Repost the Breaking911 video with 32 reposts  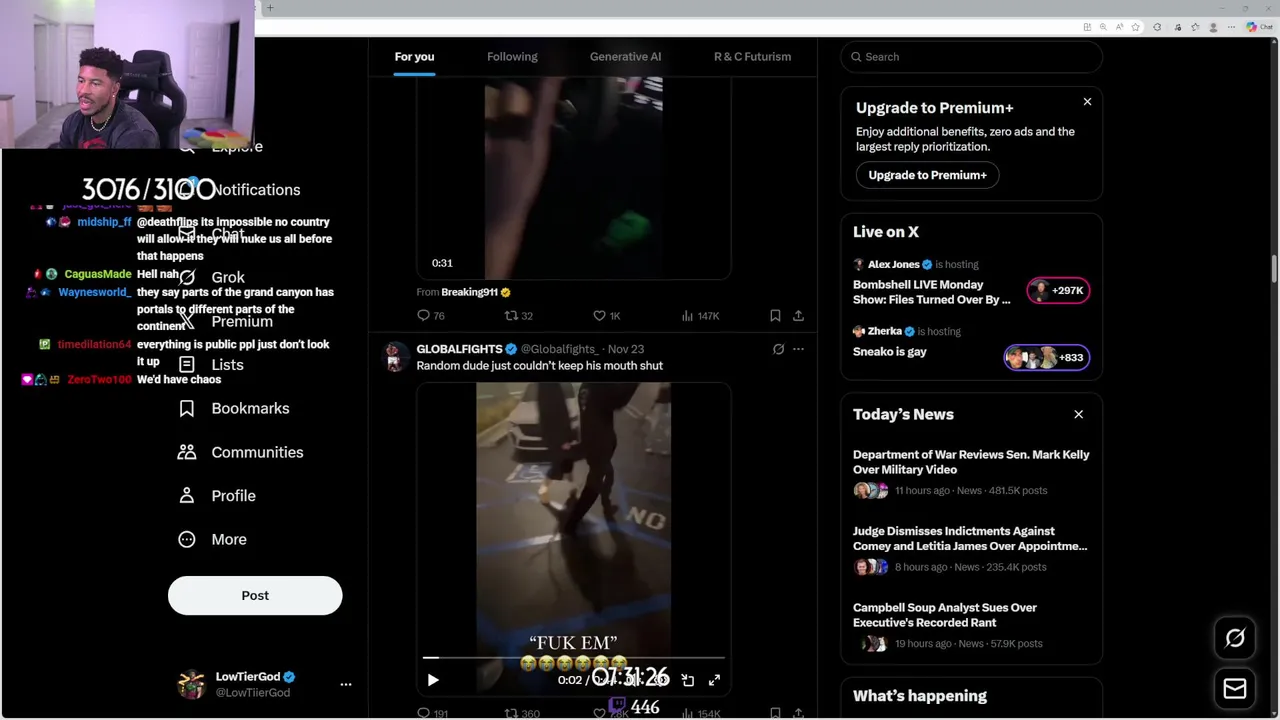(518, 316)
